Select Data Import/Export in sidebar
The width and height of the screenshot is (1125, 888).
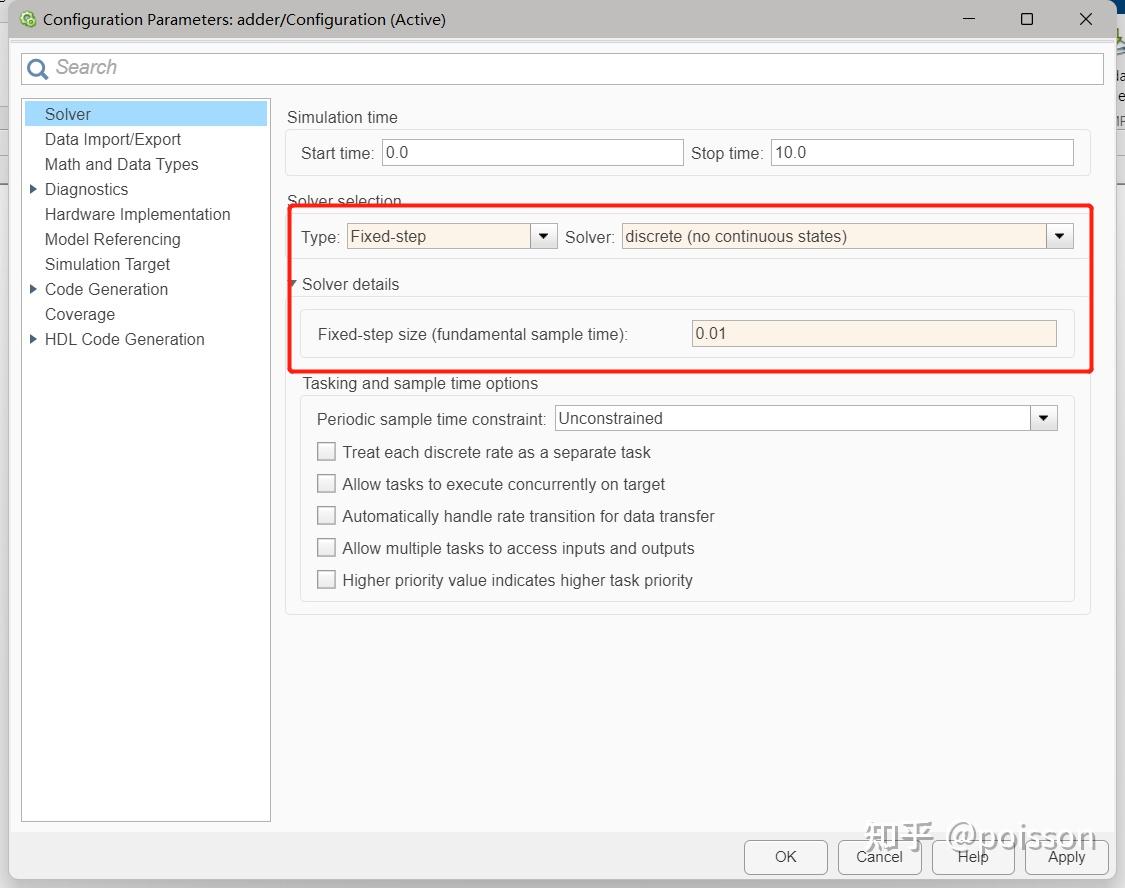click(x=113, y=139)
